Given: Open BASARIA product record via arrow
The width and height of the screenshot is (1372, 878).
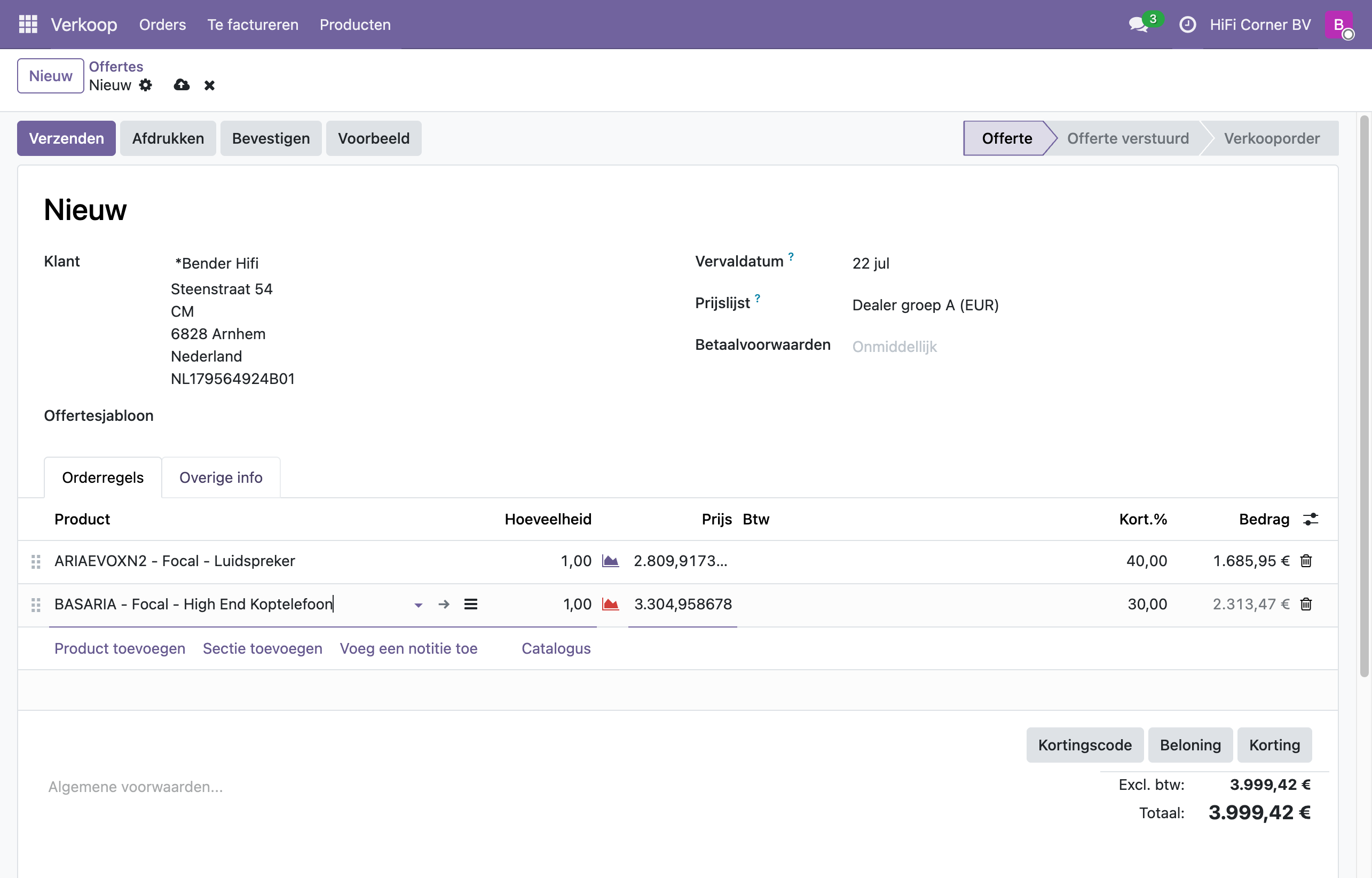Looking at the screenshot, I should click(x=444, y=605).
